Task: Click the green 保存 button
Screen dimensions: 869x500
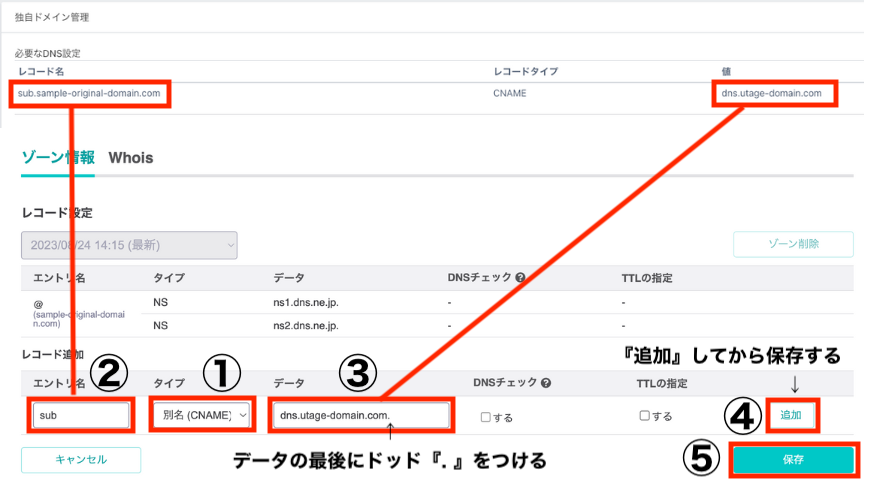Action: pos(794,460)
